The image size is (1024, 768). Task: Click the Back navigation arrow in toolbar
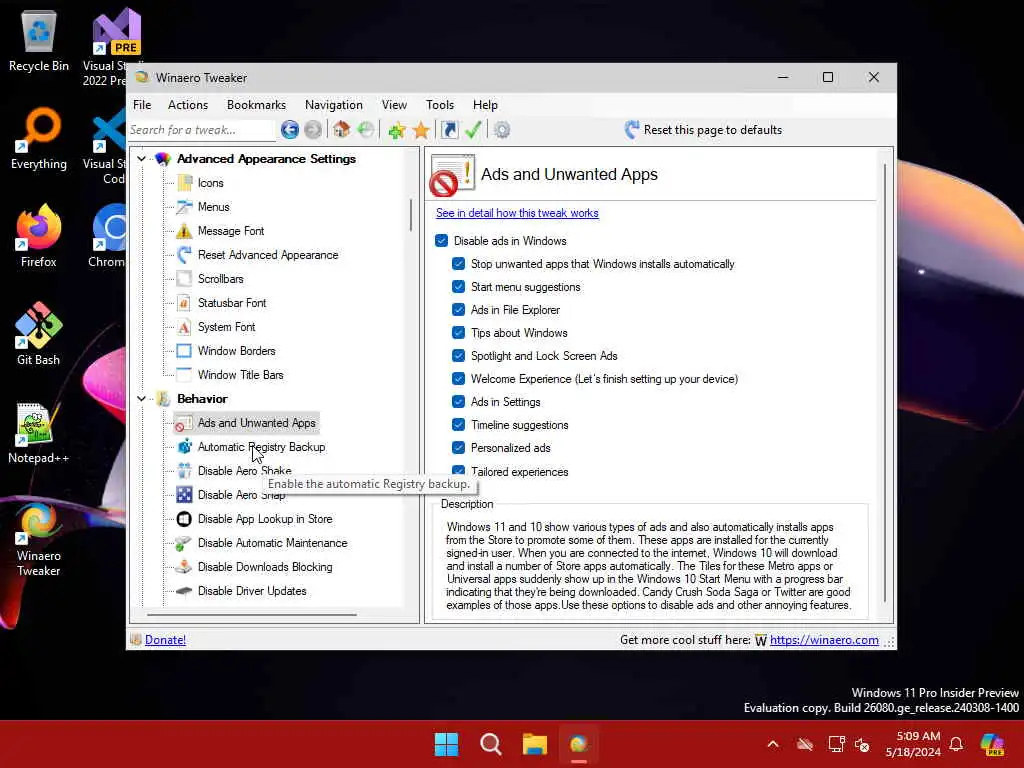point(290,130)
